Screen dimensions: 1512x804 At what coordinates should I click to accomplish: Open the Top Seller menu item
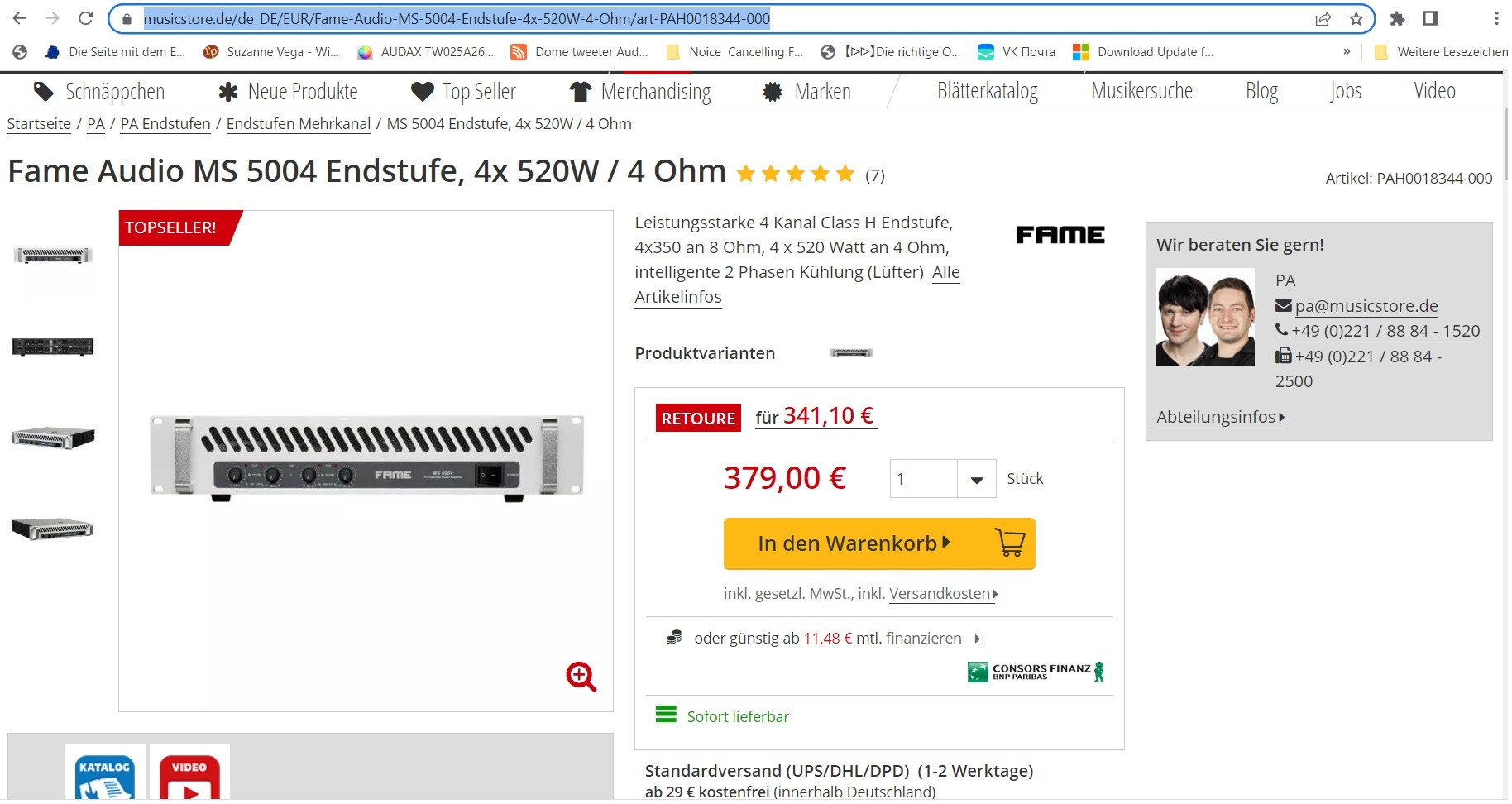tap(463, 91)
